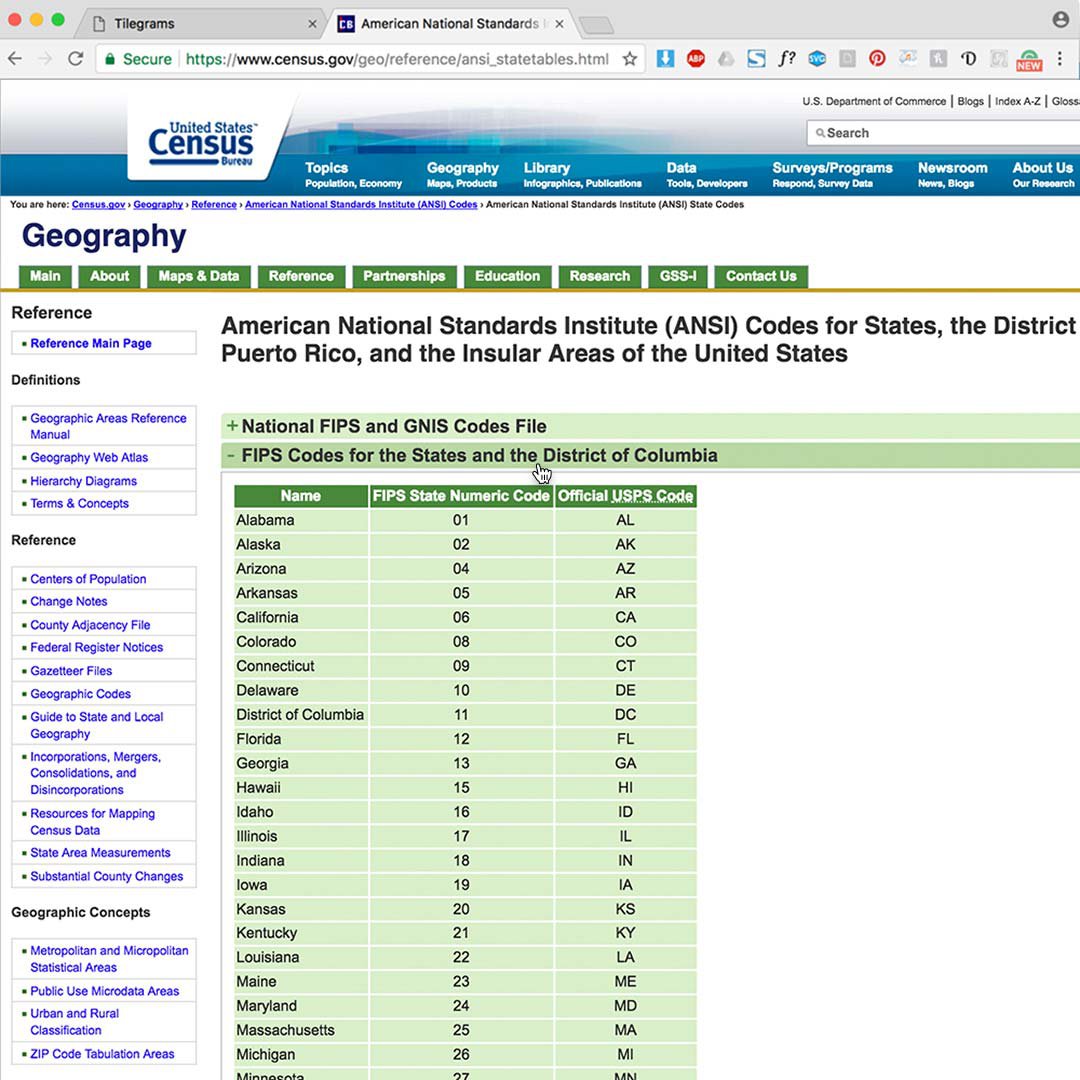The width and height of the screenshot is (1080, 1080).
Task: Select the green Partnerships tab
Action: click(404, 276)
